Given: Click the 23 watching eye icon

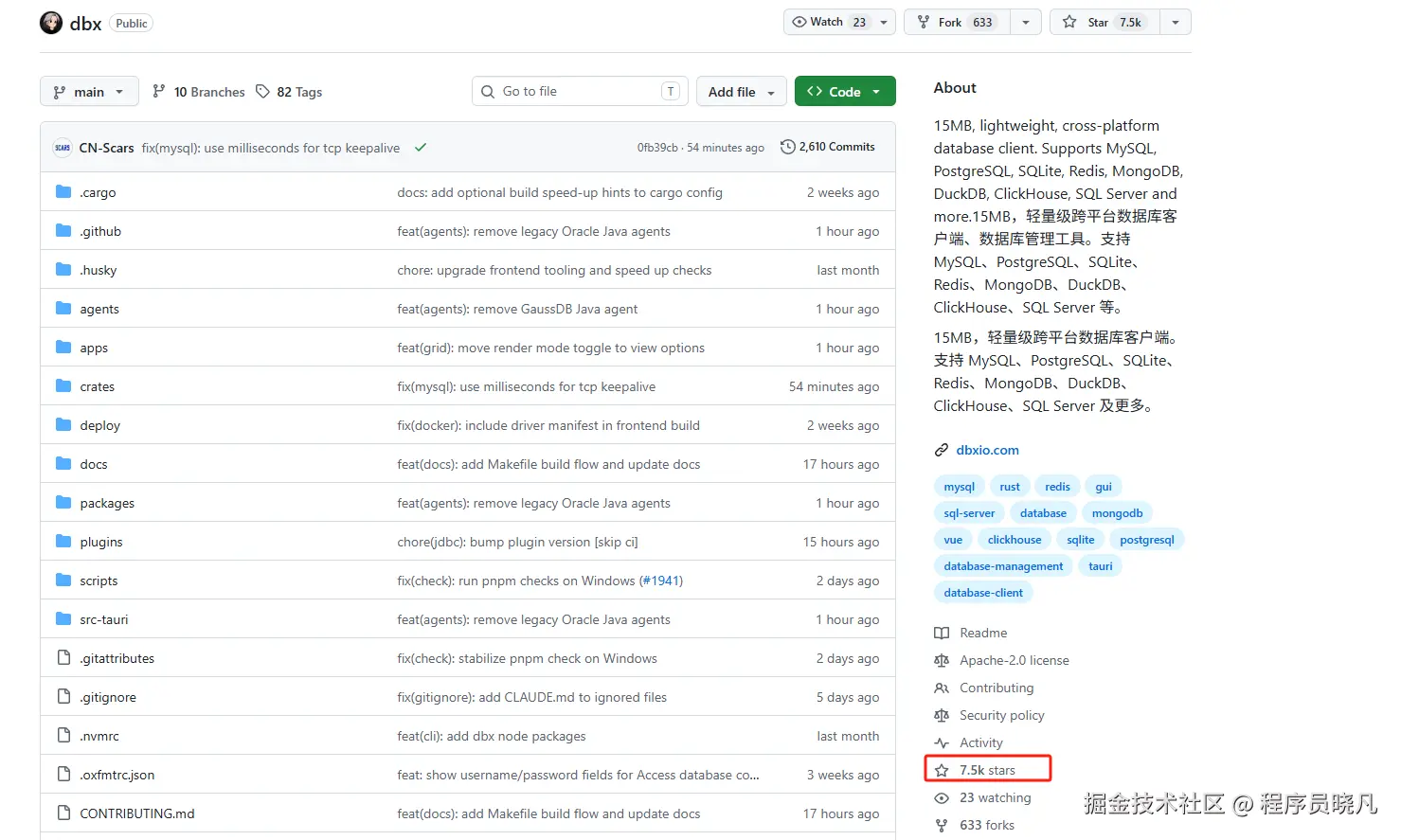Looking at the screenshot, I should [x=942, y=798].
